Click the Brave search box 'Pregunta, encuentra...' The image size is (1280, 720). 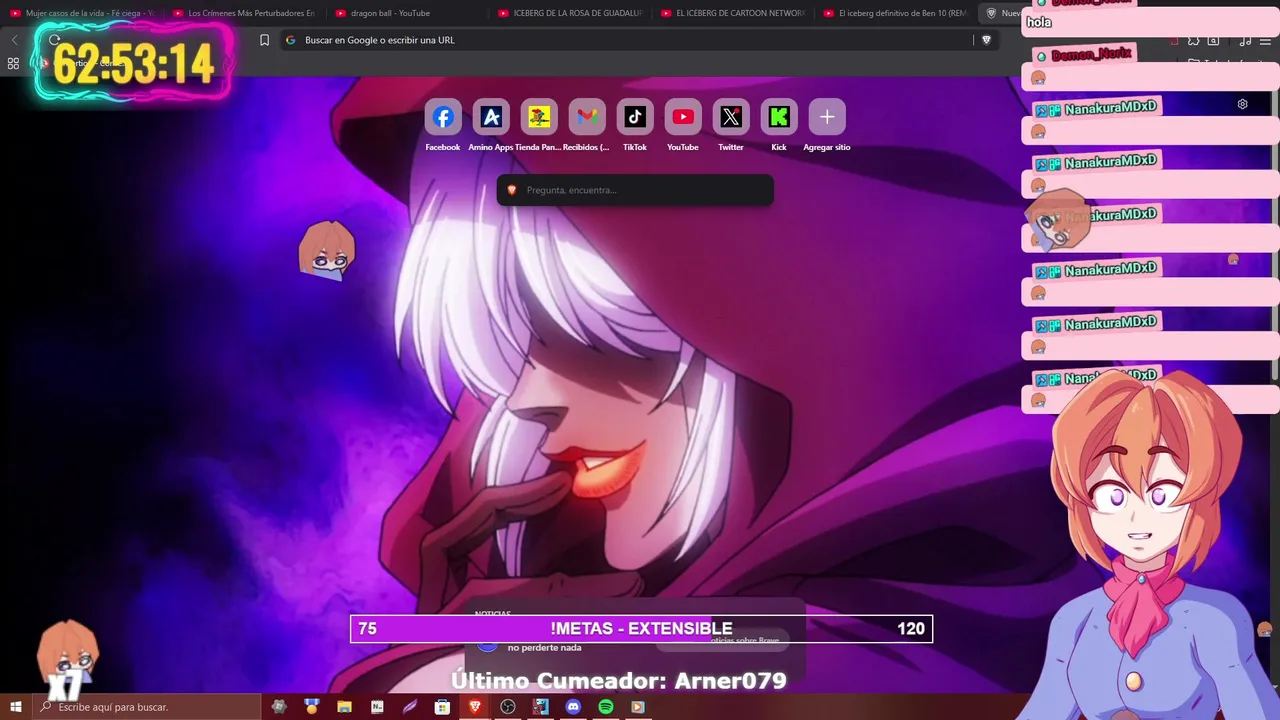coord(635,190)
